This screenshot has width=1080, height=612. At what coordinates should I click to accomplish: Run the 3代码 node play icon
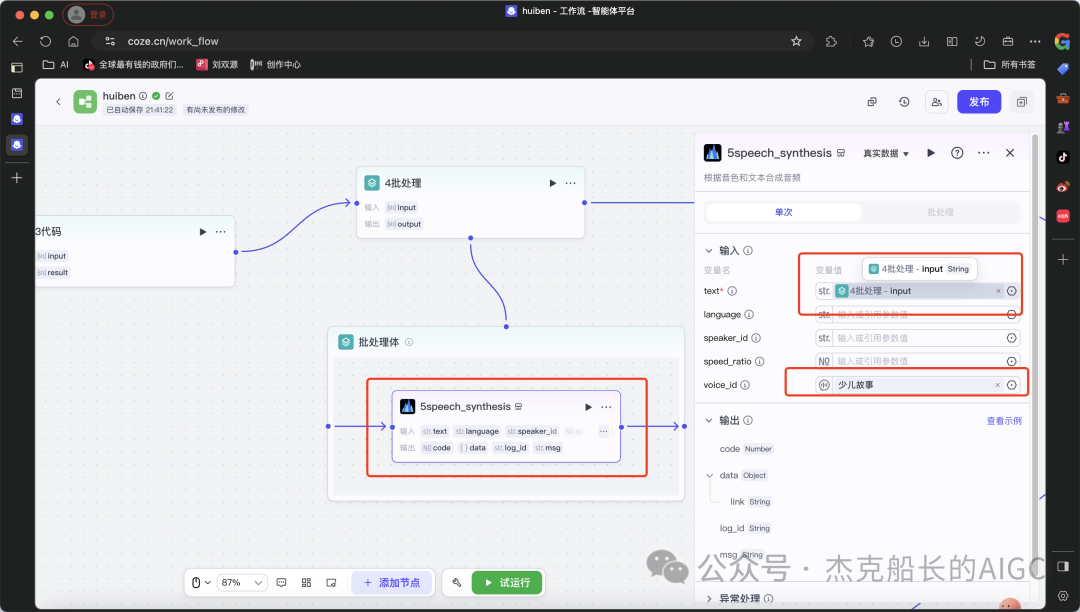pyautogui.click(x=202, y=232)
